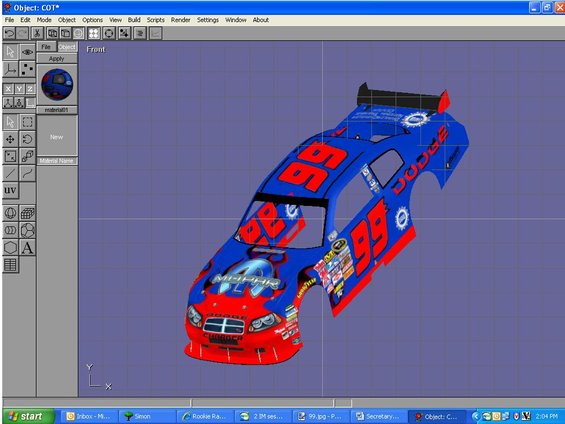The height and width of the screenshot is (424, 565).
Task: Open the Settings menu
Action: pyautogui.click(x=208, y=20)
